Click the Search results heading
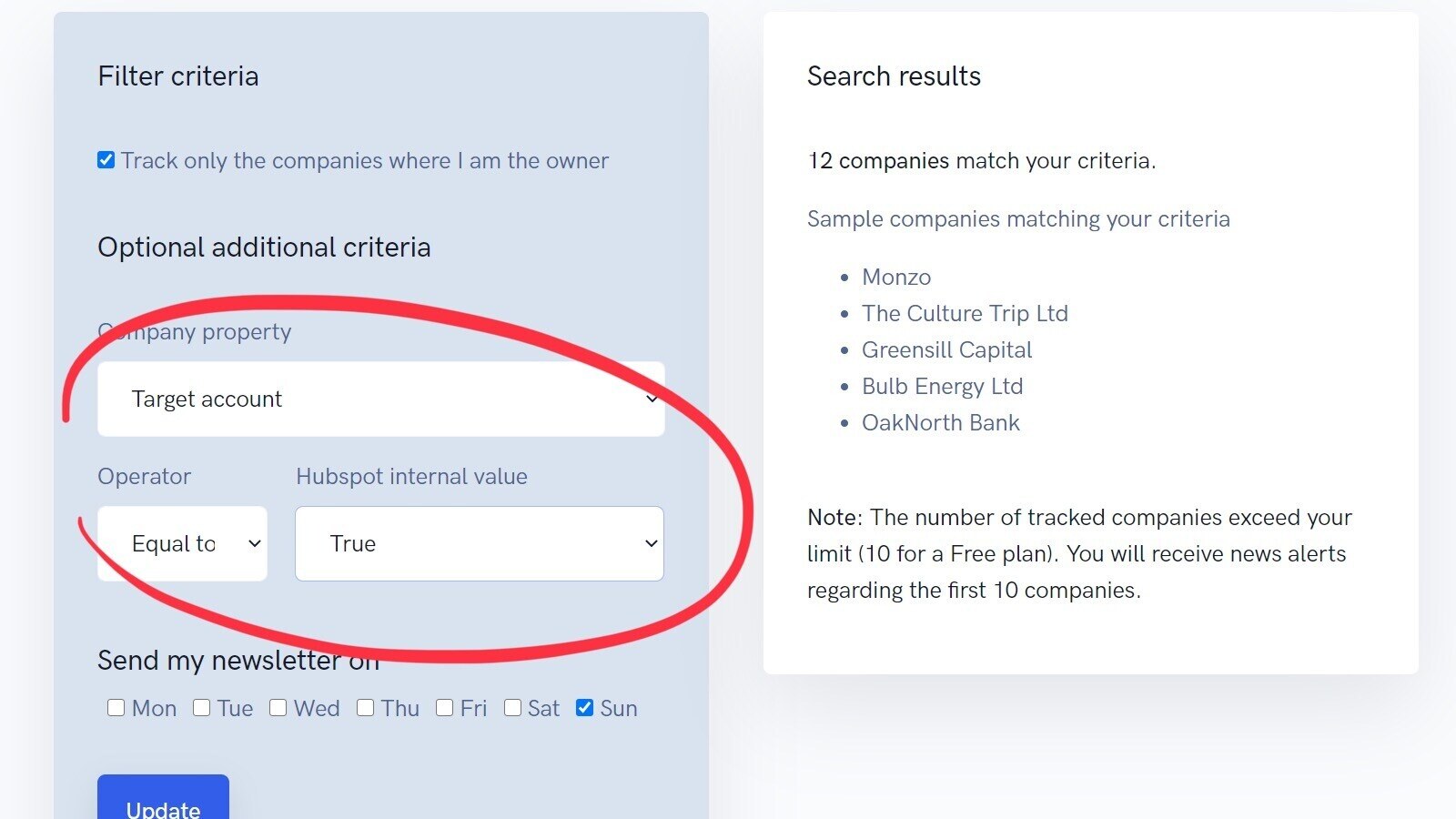The image size is (1456, 819). click(x=894, y=76)
